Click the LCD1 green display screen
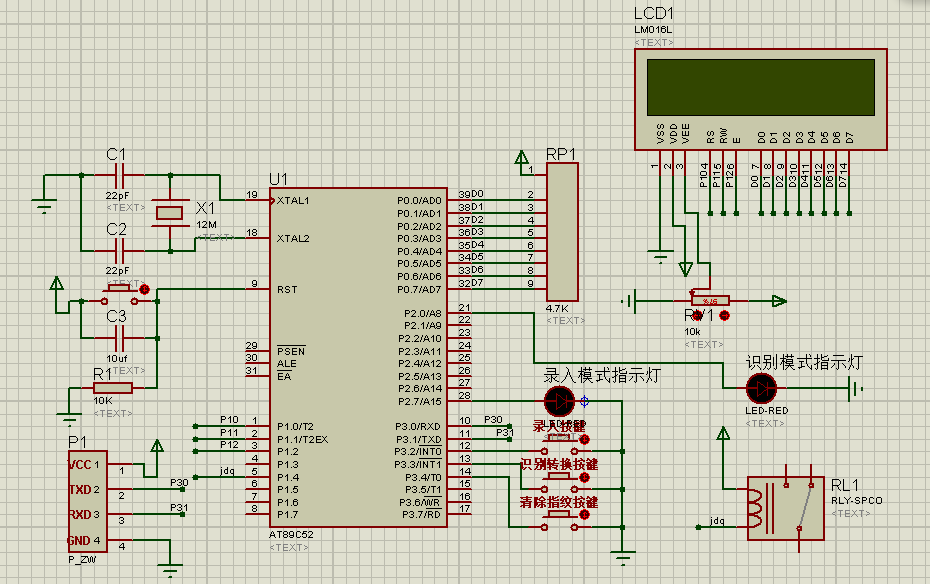This screenshot has height=584, width=930. (759, 87)
